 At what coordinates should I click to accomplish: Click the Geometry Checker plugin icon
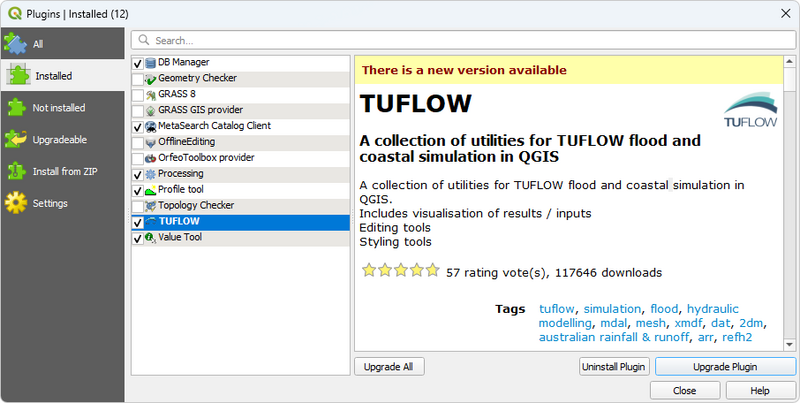coord(151,78)
